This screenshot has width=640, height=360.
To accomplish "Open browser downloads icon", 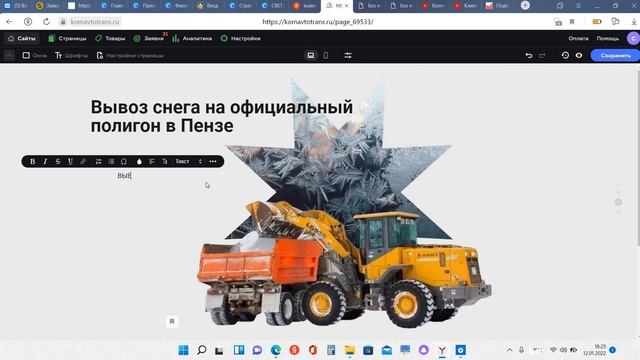I will (634, 22).
